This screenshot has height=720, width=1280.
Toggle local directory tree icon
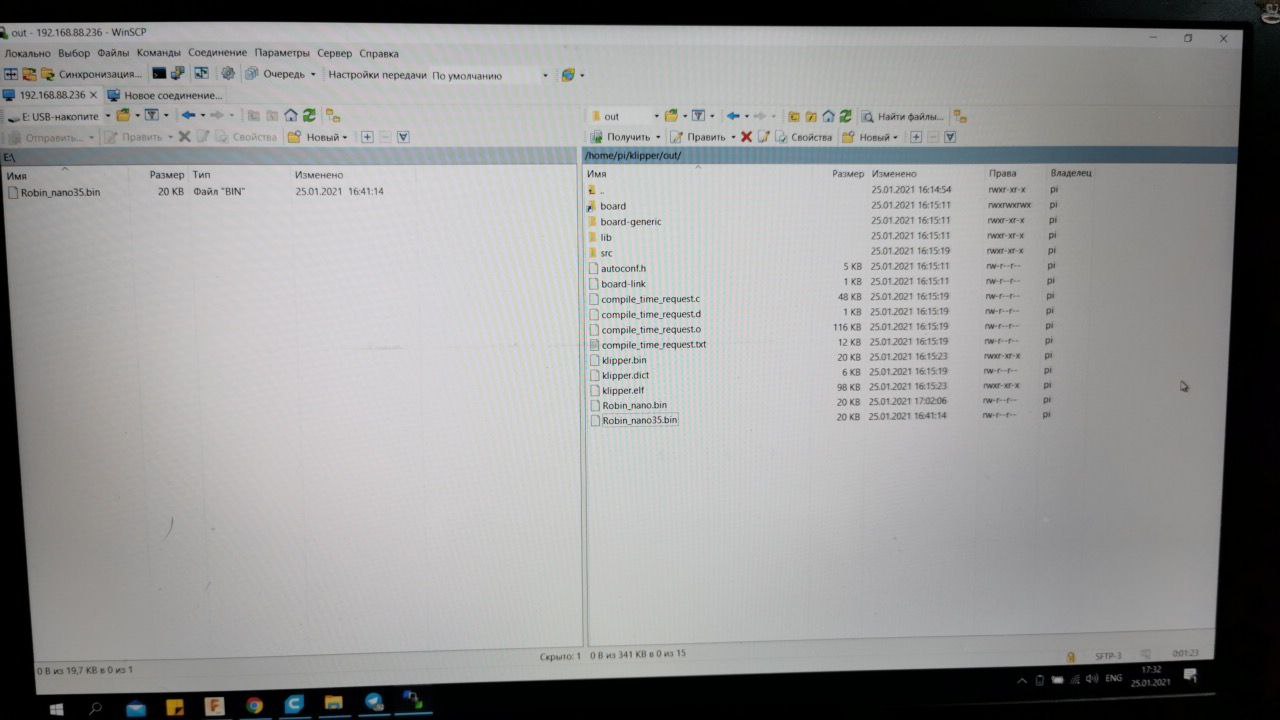point(333,115)
